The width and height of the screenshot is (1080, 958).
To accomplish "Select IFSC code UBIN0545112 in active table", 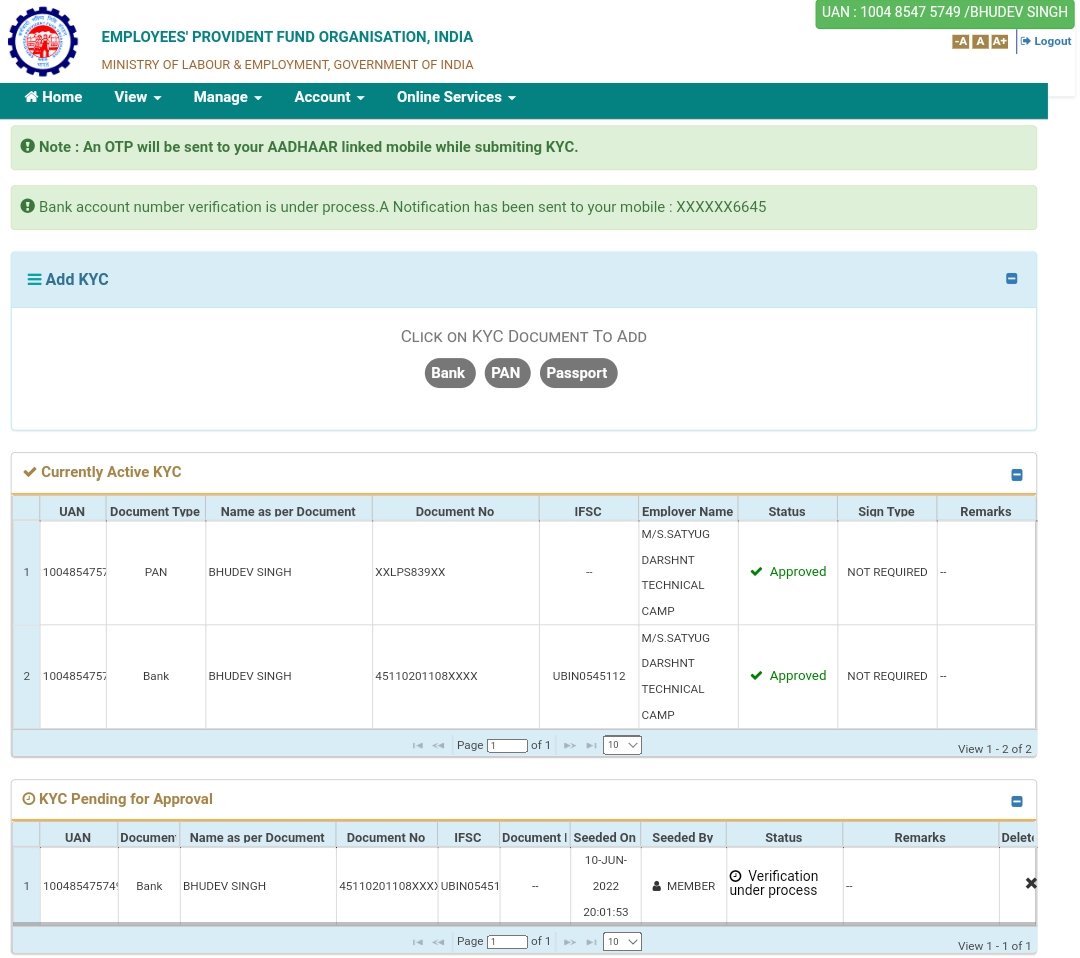I will tap(589, 676).
